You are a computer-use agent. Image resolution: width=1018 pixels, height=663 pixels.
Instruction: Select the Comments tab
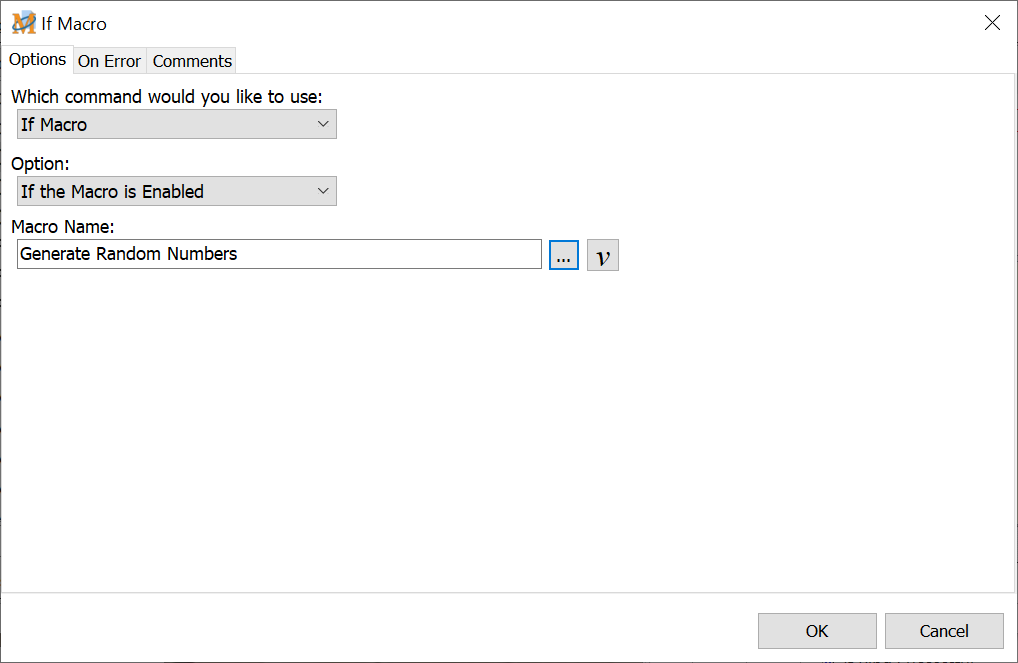point(192,61)
